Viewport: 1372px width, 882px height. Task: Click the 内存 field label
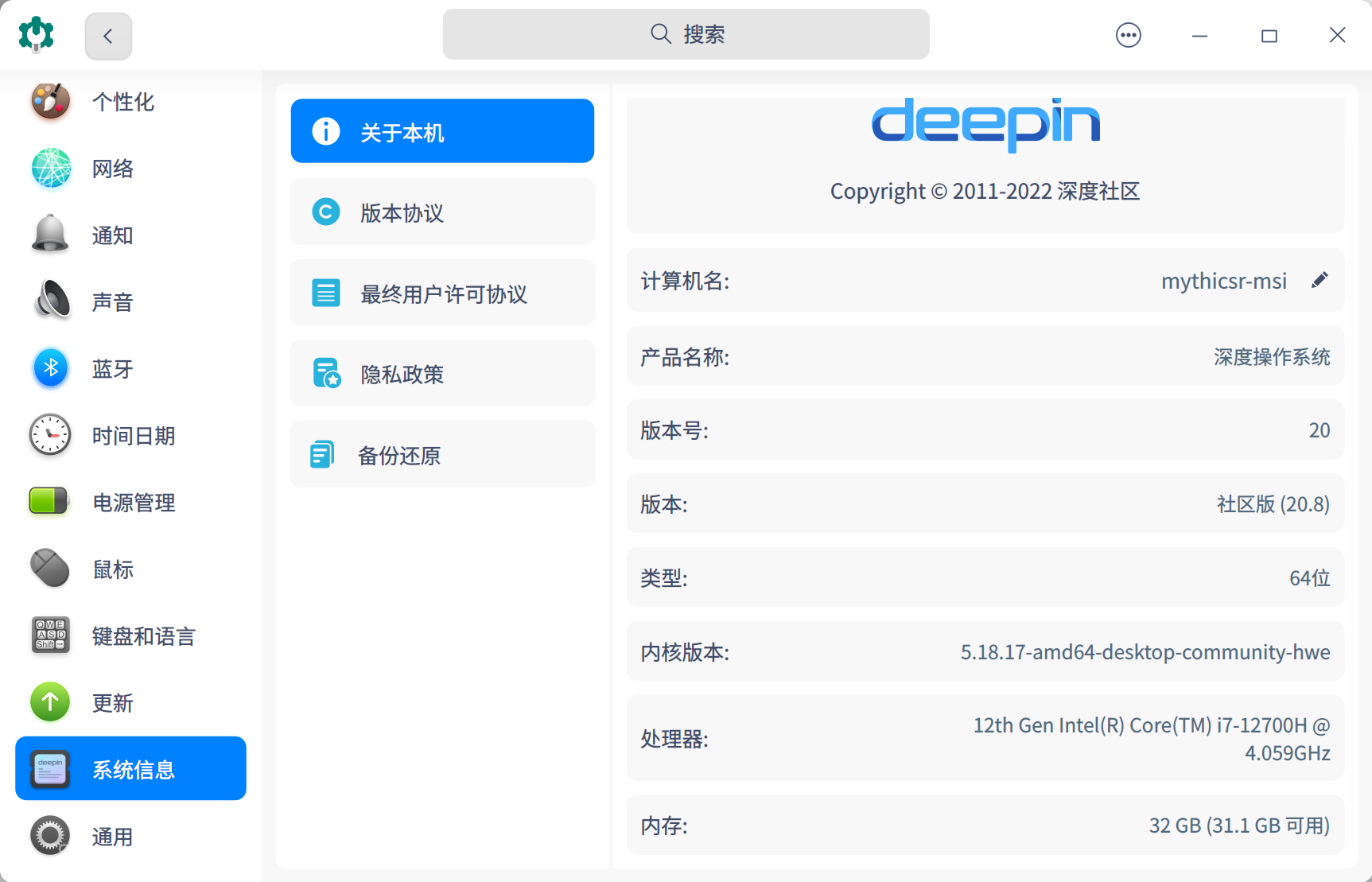tap(664, 826)
